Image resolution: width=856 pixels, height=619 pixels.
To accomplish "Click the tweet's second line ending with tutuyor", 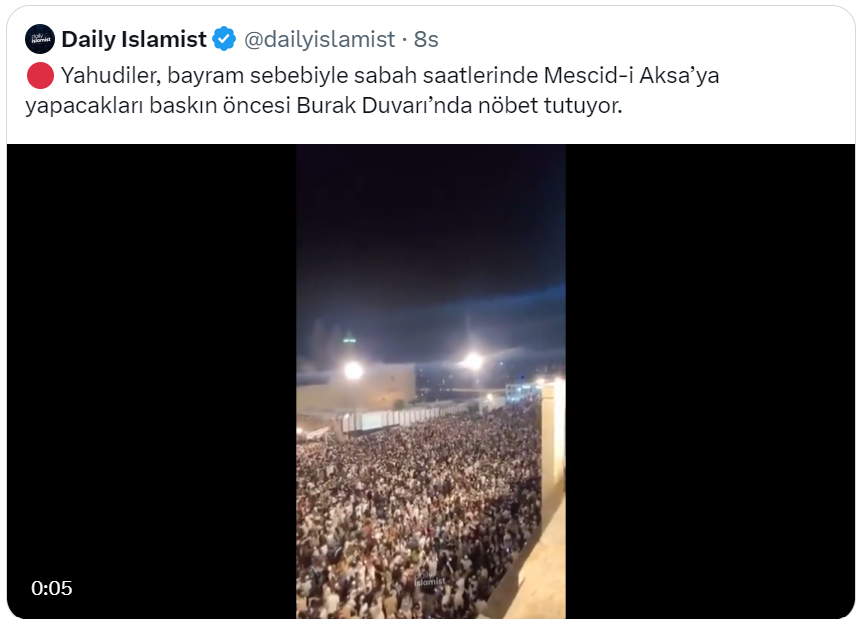I will tap(324, 105).
